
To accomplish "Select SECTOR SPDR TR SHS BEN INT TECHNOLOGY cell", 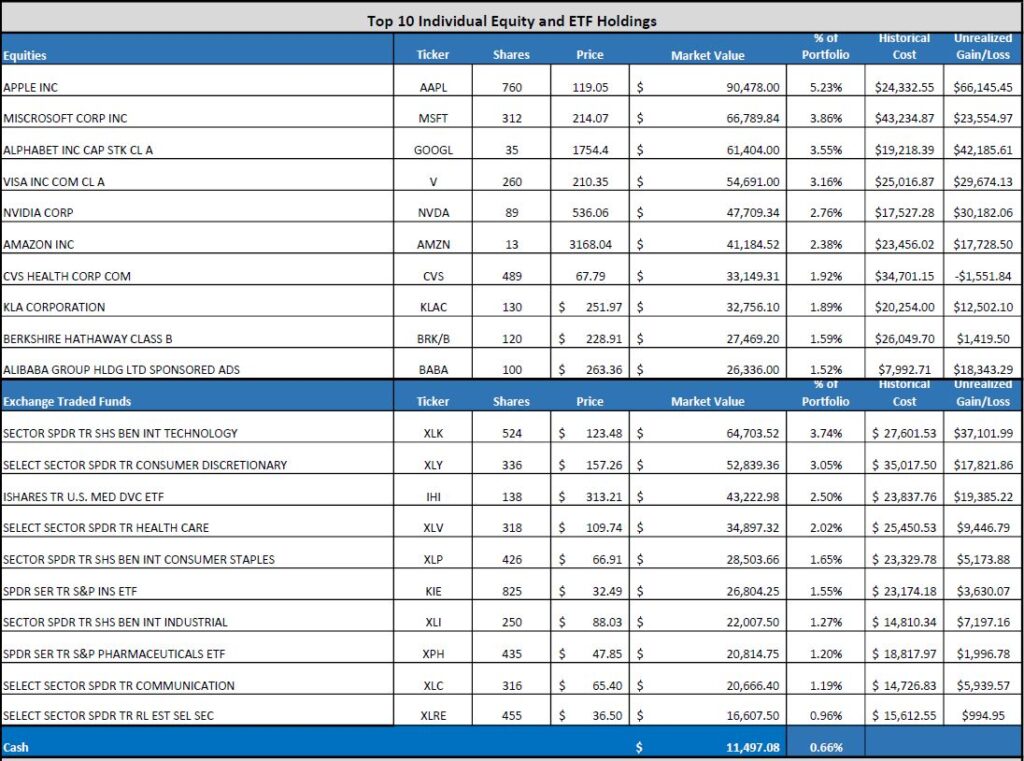I will point(197,427).
